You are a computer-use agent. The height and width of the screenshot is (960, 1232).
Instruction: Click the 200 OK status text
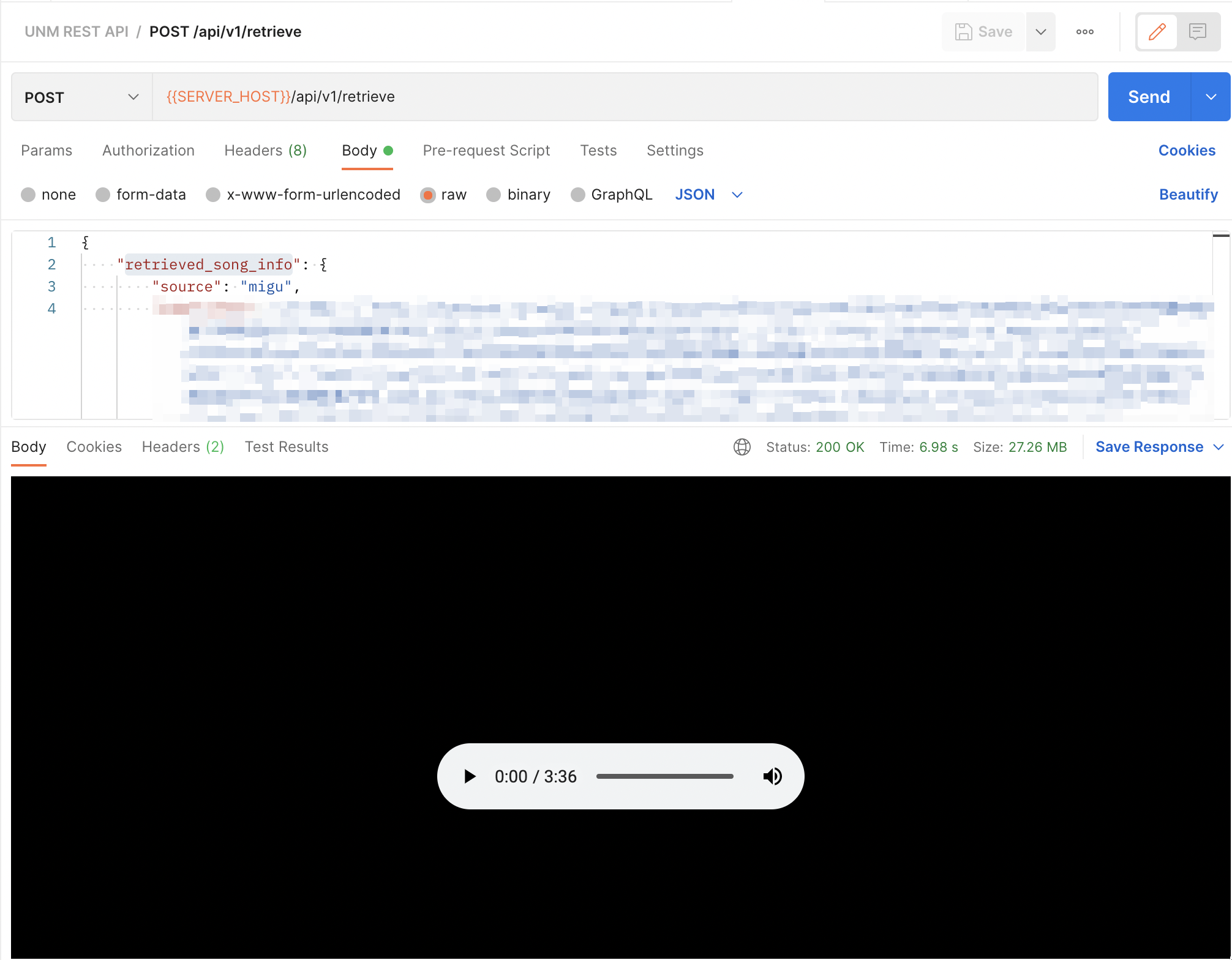pos(839,447)
